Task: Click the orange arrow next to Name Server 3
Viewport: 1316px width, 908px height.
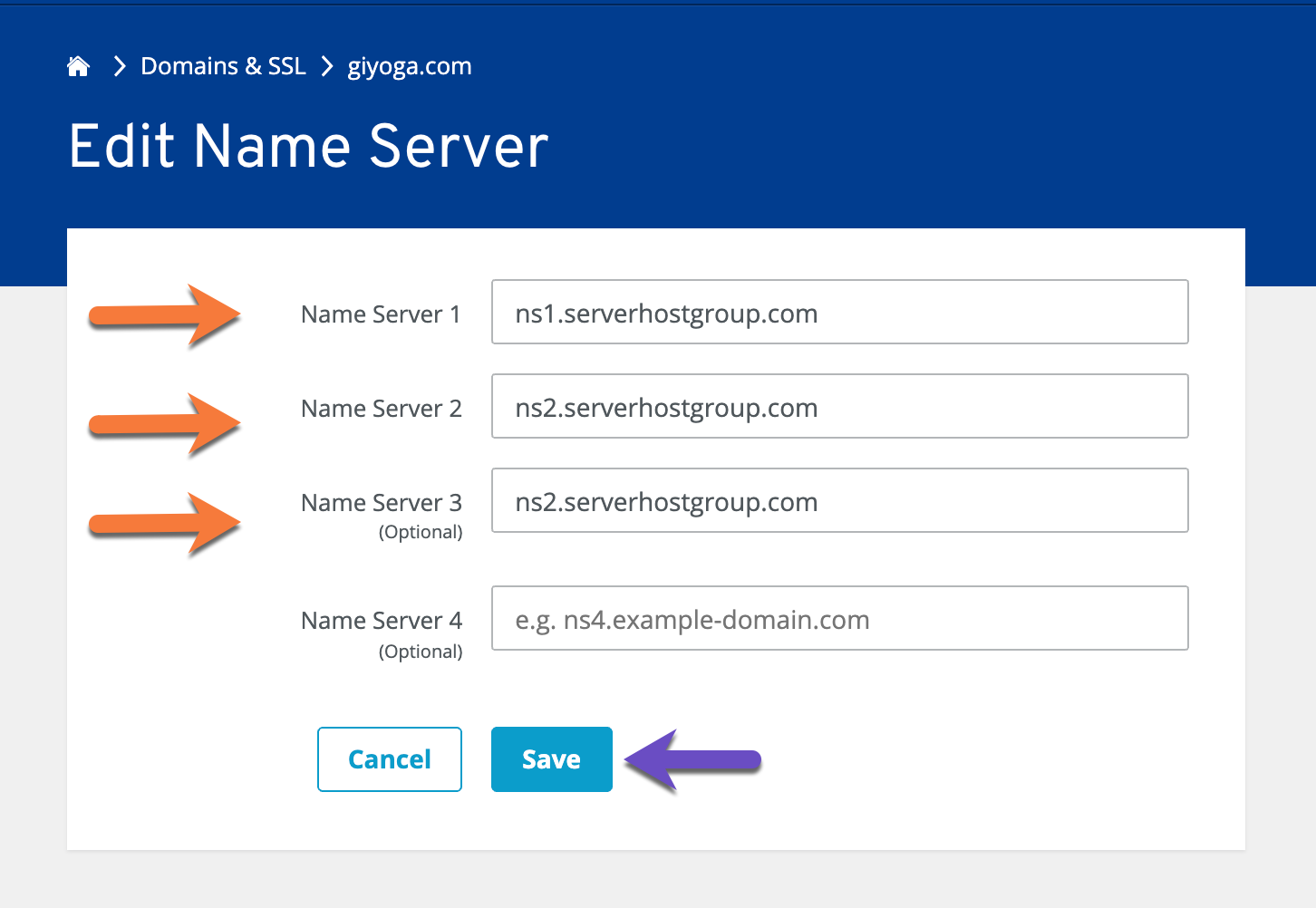Action: click(165, 524)
